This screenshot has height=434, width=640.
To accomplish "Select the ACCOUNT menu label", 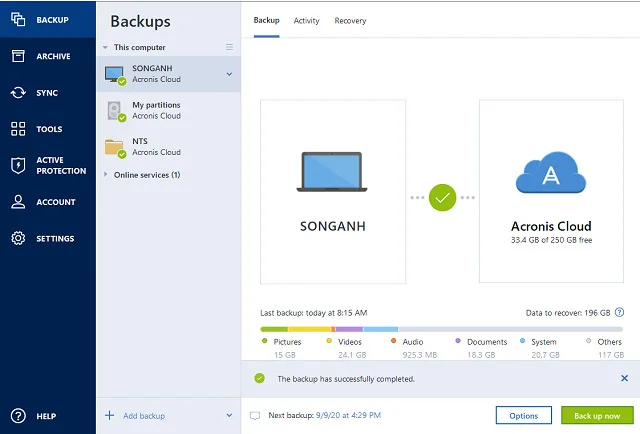I will point(56,202).
